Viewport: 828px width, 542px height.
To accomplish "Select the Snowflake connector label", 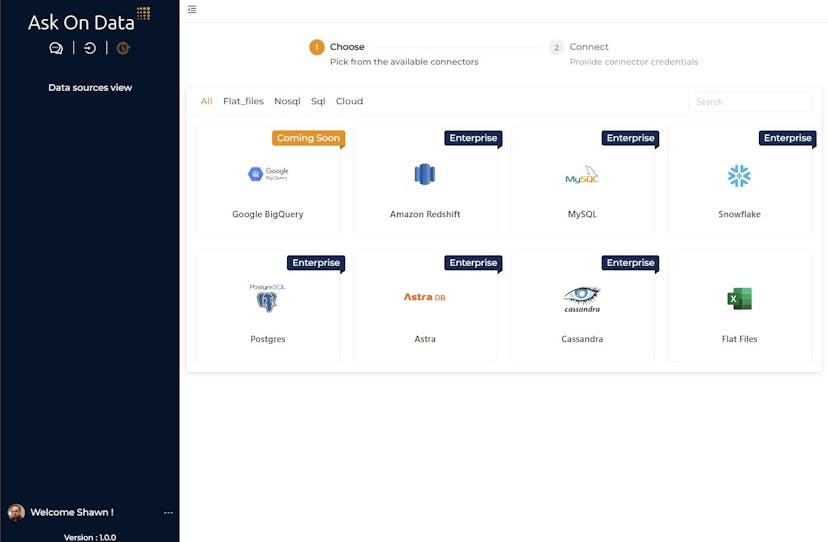I will tap(739, 214).
